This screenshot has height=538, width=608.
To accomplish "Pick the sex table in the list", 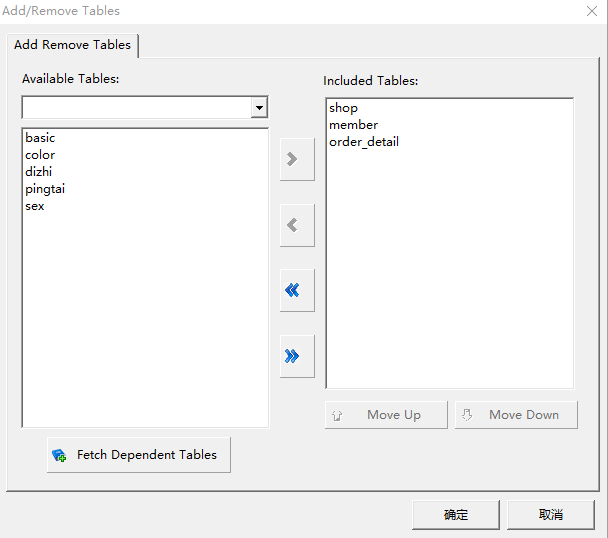I will (x=35, y=206).
